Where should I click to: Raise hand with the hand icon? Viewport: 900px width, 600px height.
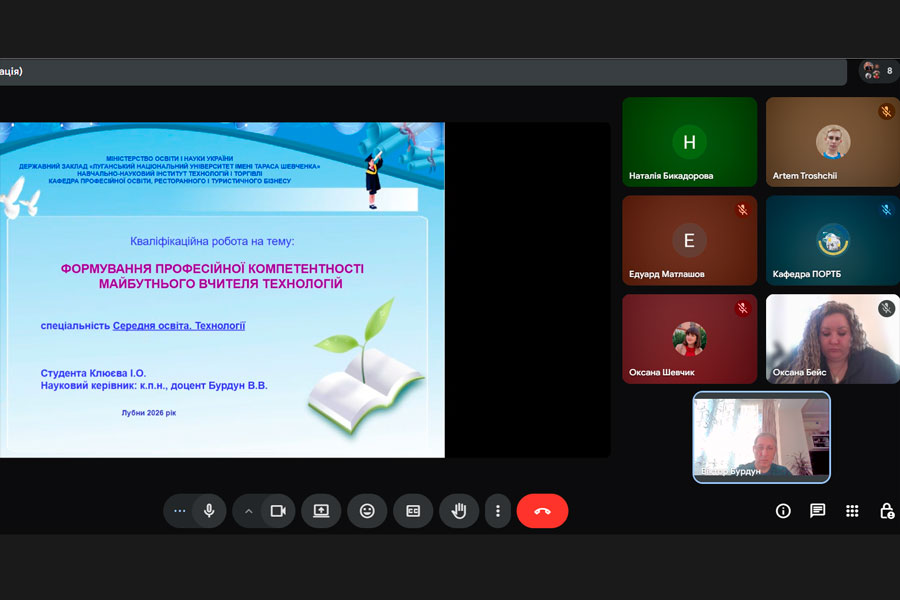(459, 510)
